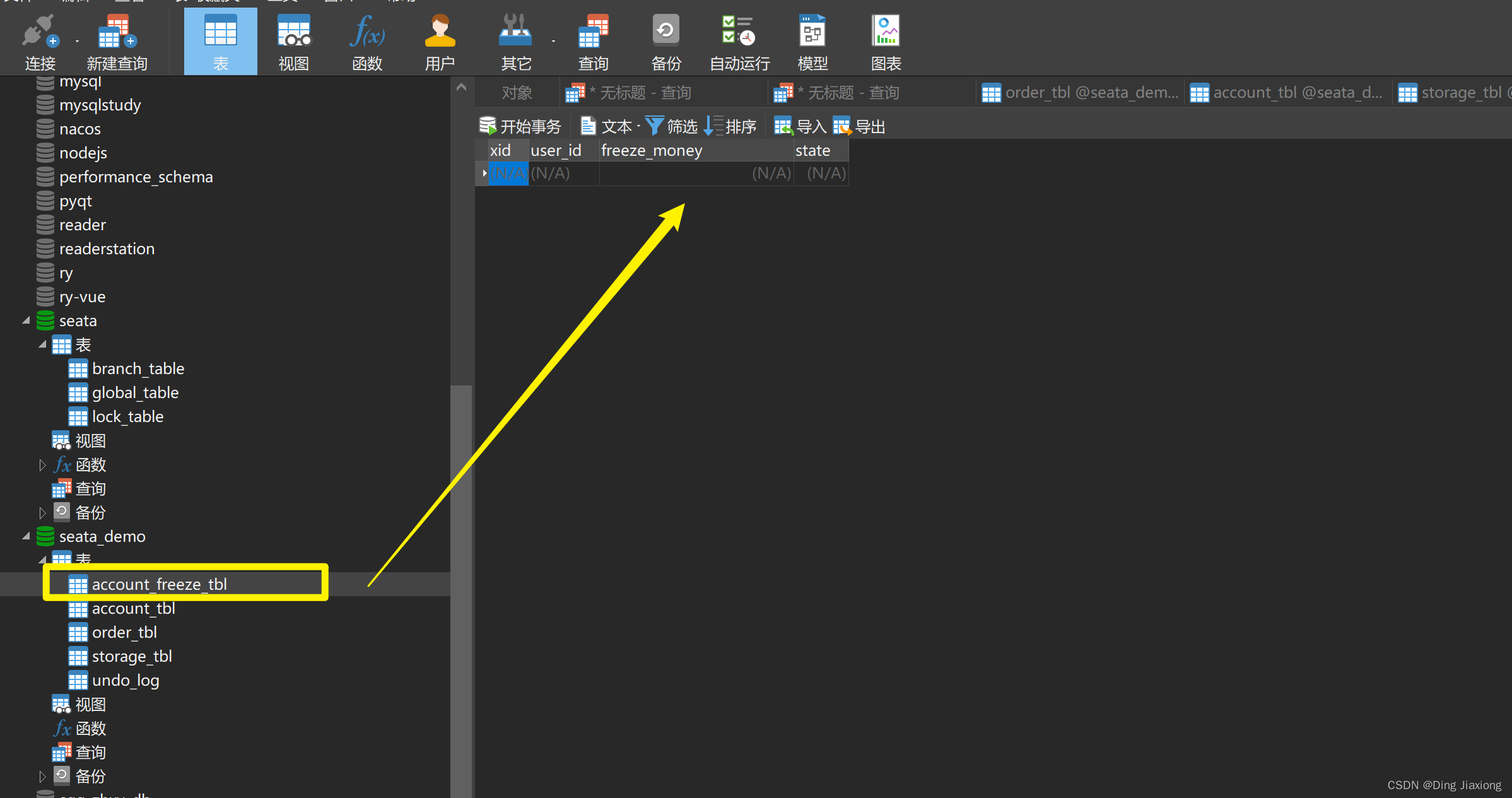
Task: Click the freeze_money column header
Action: [x=696, y=150]
